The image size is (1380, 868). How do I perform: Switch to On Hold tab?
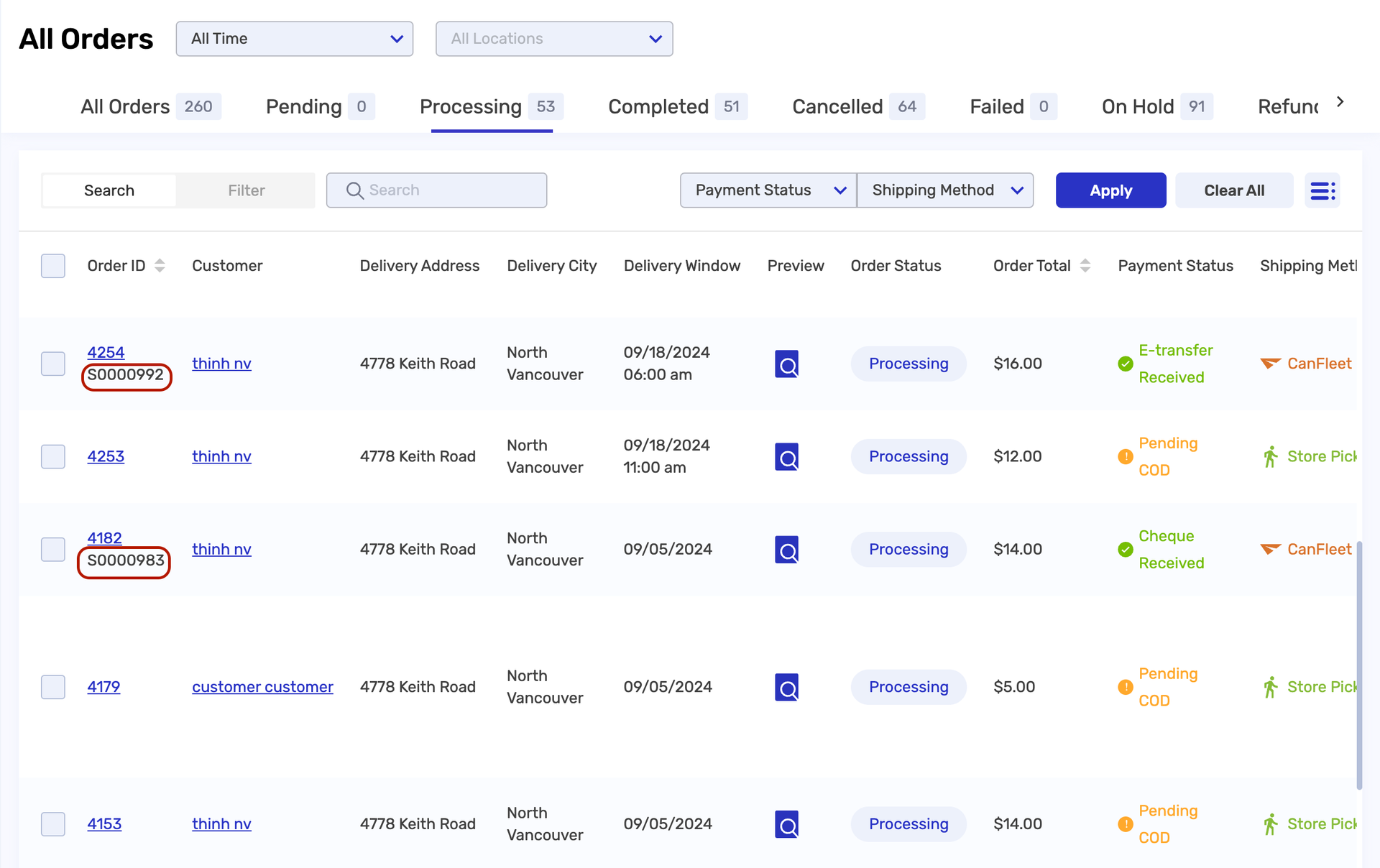click(x=1158, y=106)
